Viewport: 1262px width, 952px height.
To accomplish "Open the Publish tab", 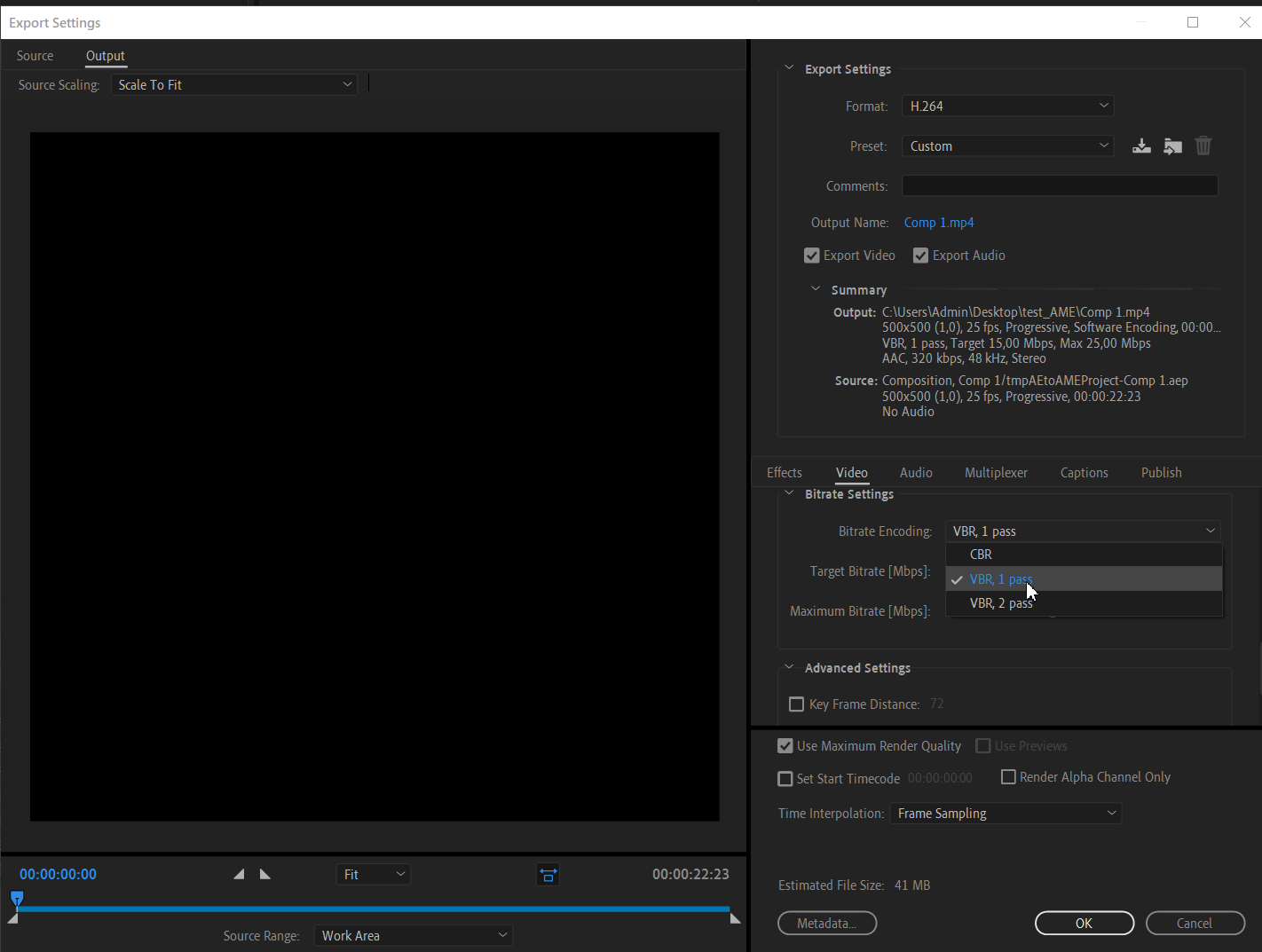I will tap(1161, 473).
